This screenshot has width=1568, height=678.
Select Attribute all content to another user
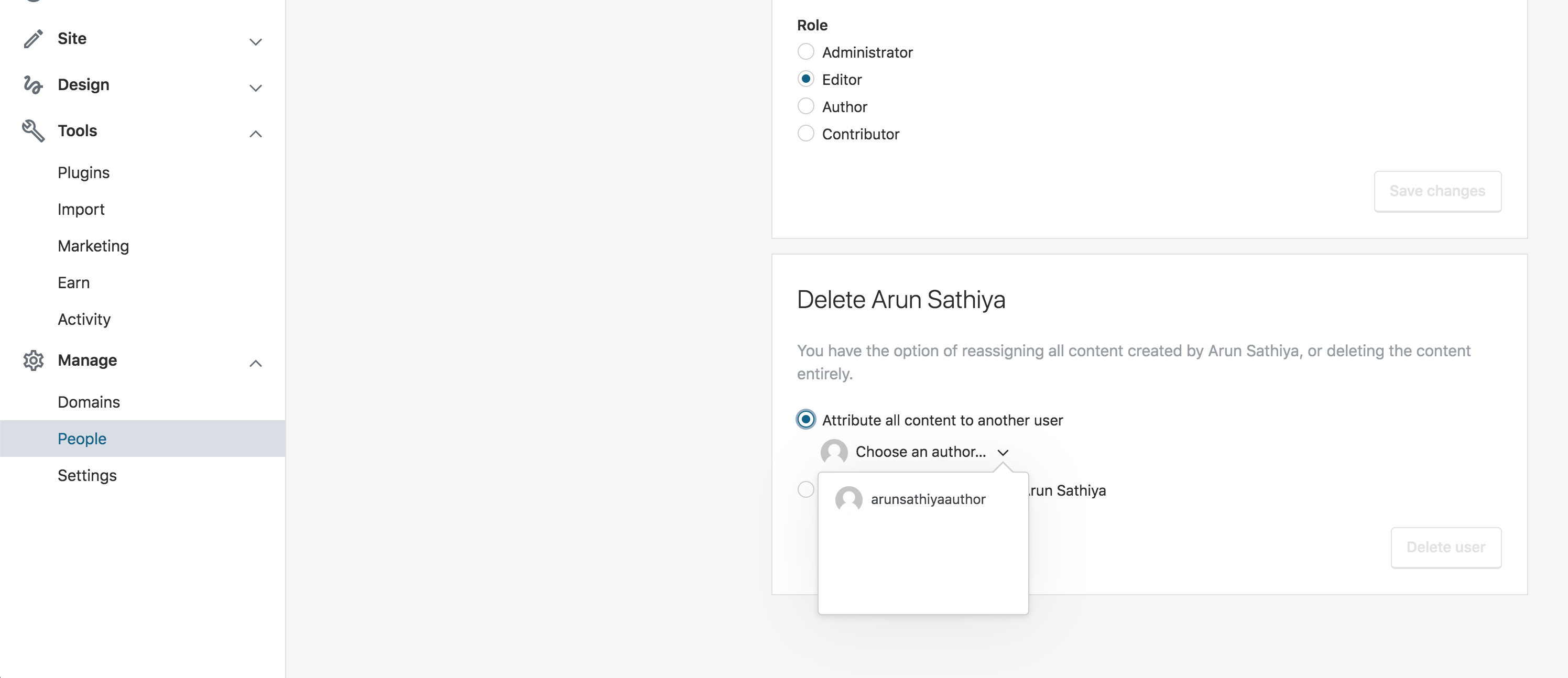pyautogui.click(x=806, y=420)
